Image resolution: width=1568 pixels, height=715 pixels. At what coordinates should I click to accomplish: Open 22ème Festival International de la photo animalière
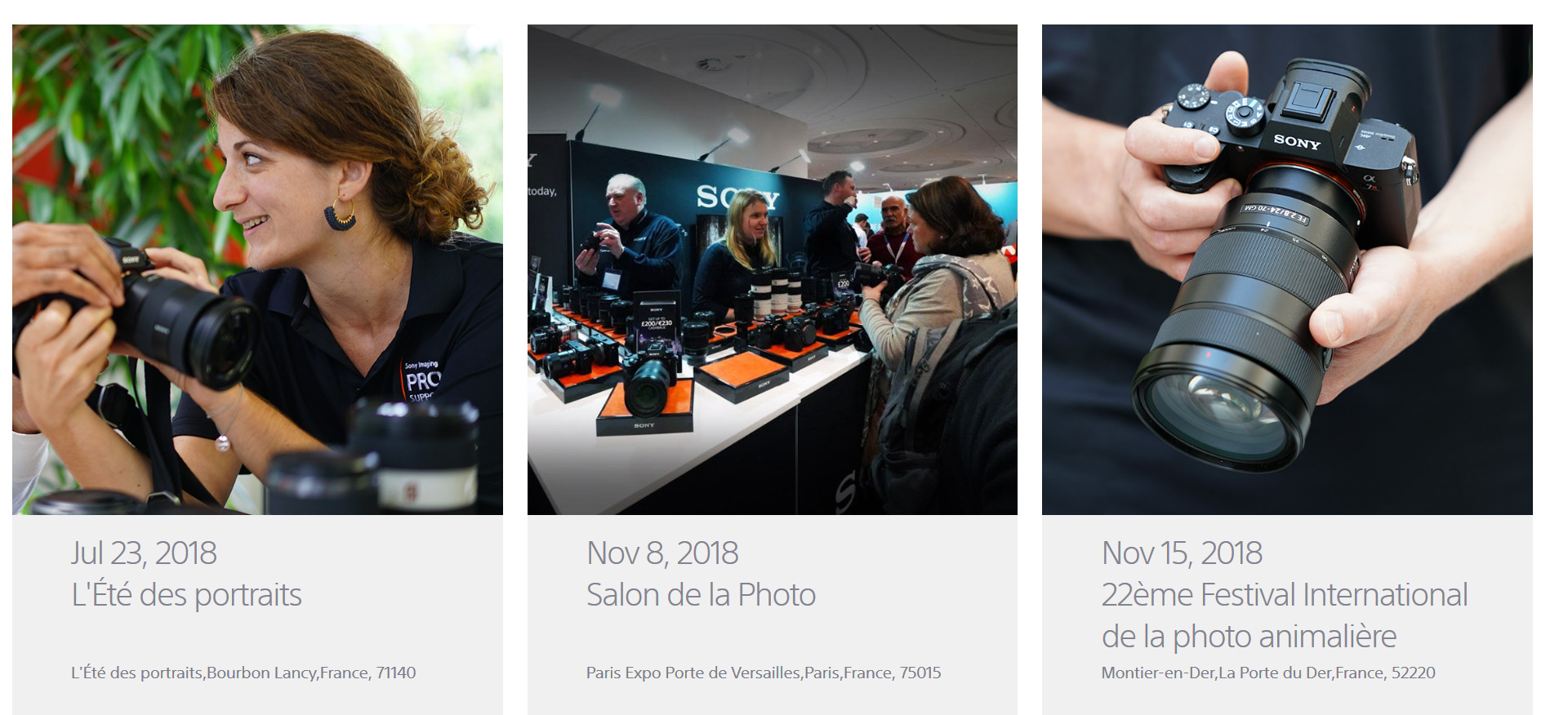(1284, 615)
